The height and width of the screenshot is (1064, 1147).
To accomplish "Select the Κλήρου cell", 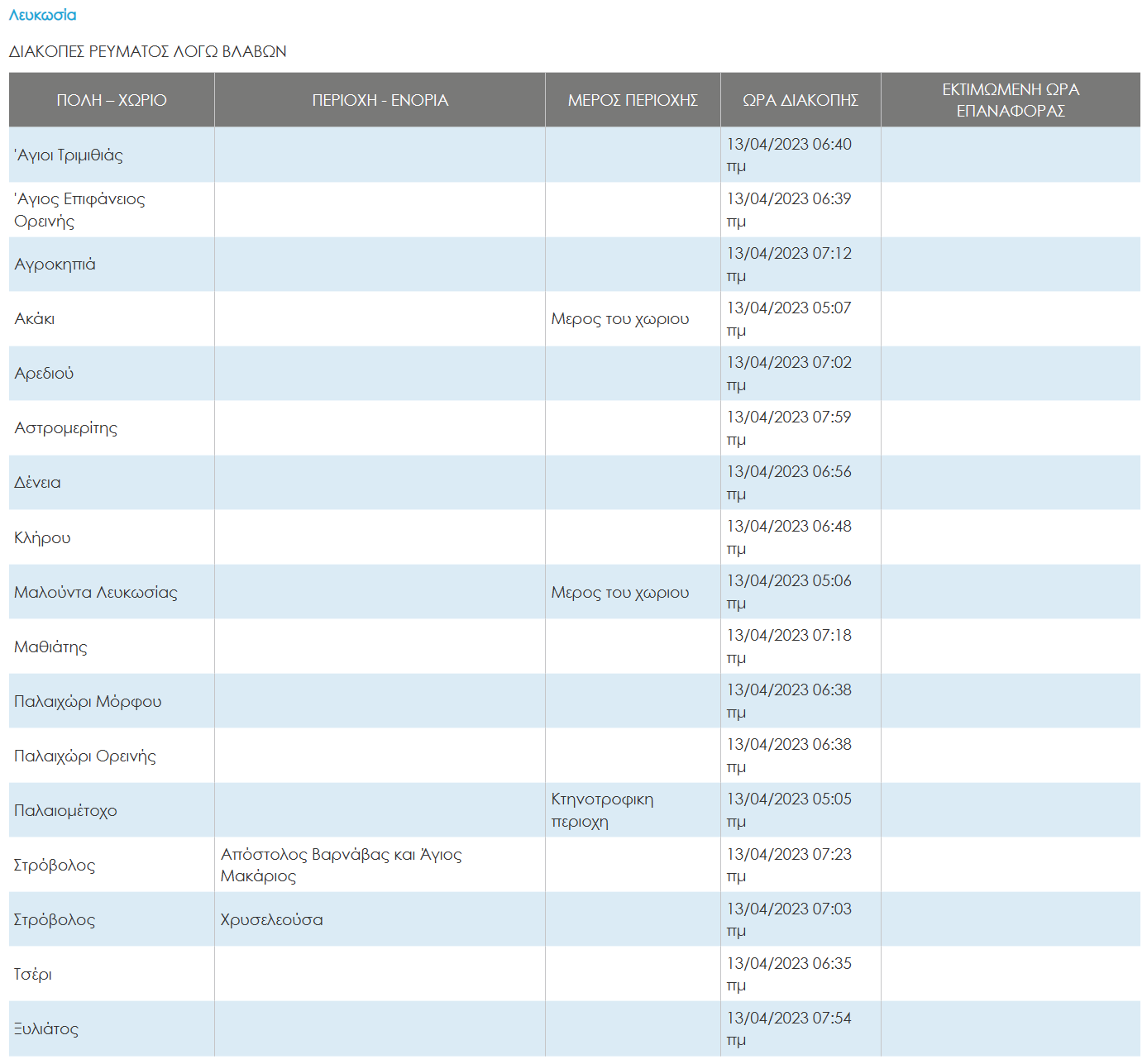I will (112, 537).
